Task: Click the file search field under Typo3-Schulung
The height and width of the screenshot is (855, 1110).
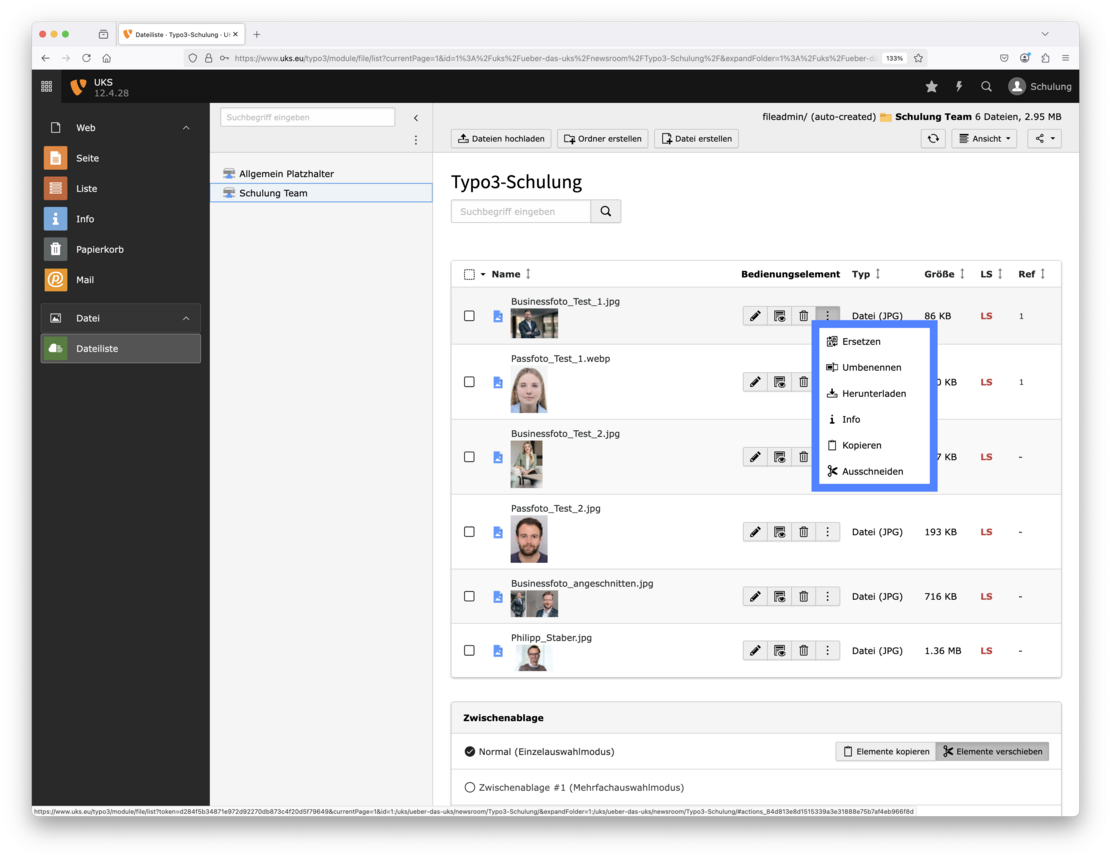Action: 521,212
